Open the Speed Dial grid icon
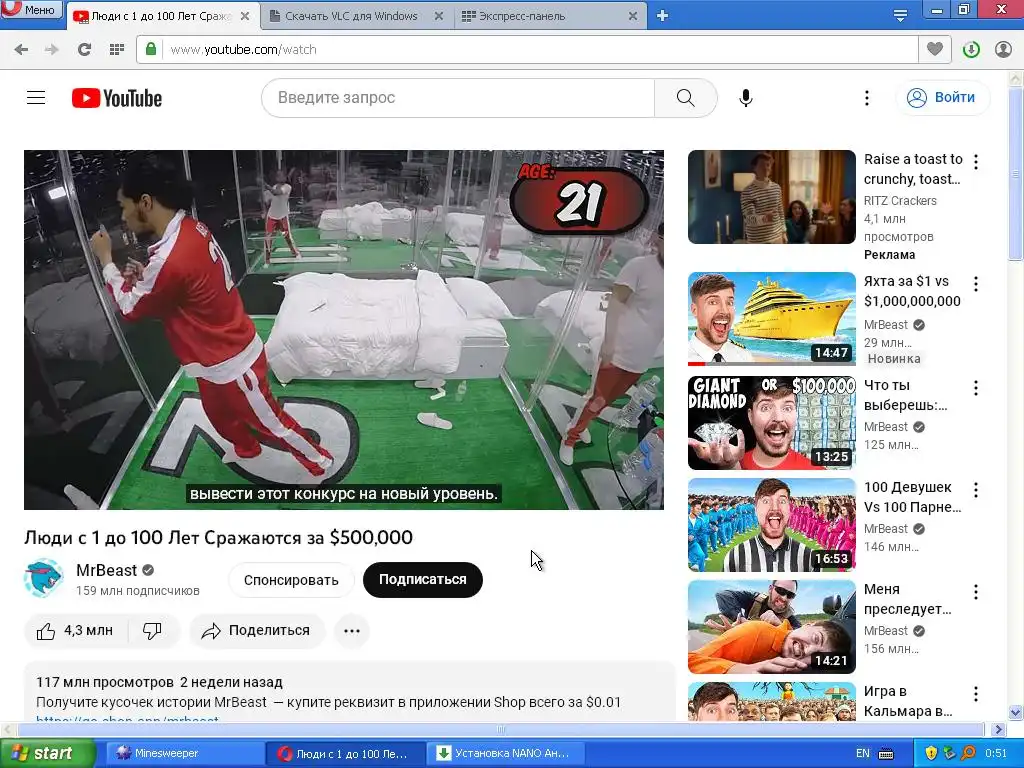Screen dimensions: 1024x768 117,50
